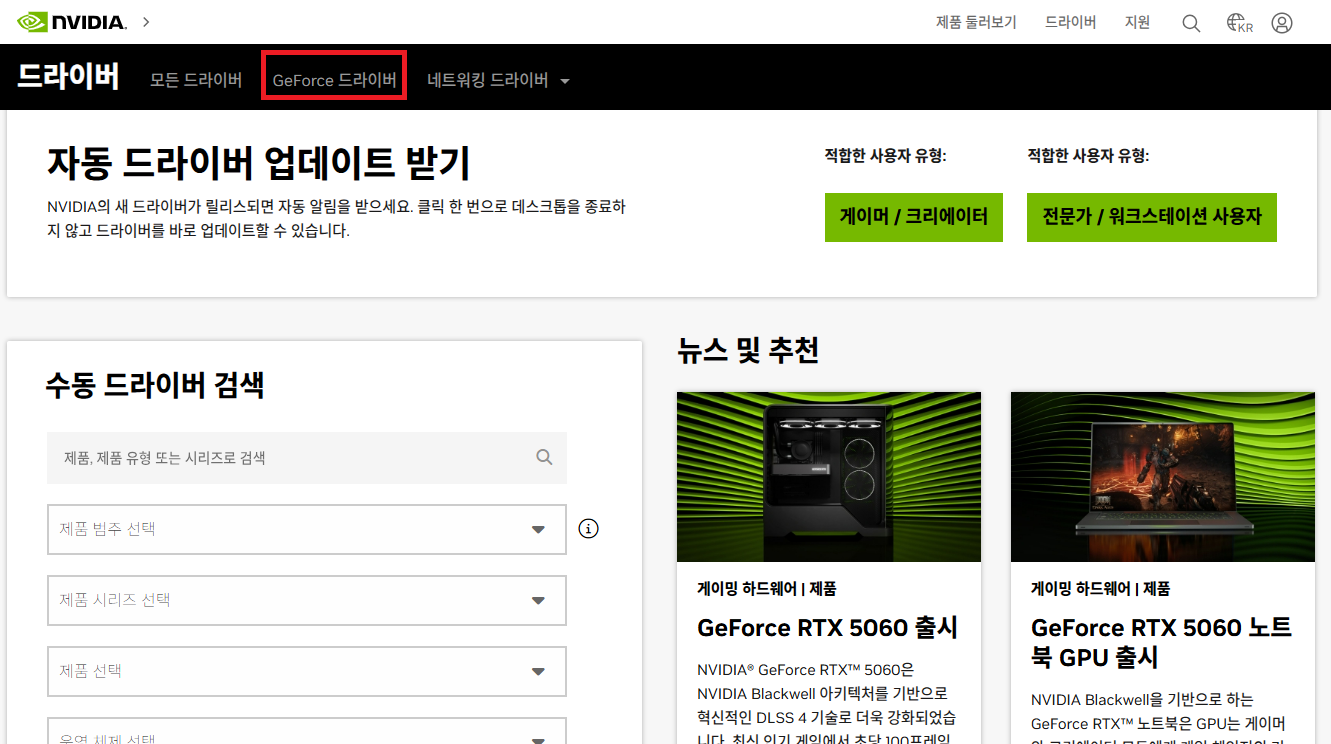Focus the 제품, 제품 유형 또는 시리즈로 검색 field

(x=307, y=458)
